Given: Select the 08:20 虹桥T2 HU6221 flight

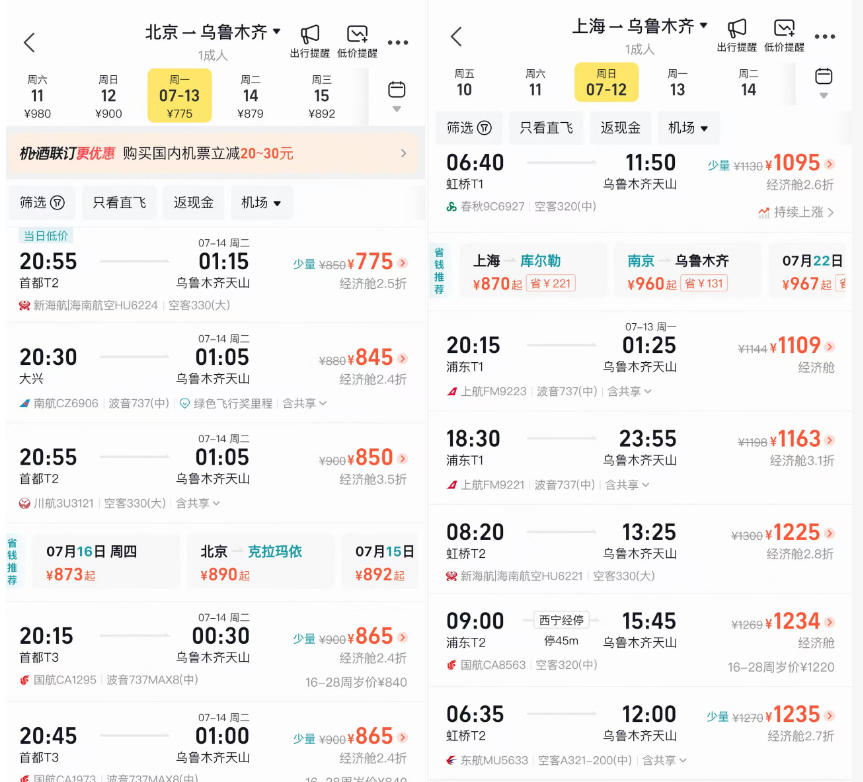Looking at the screenshot, I should (x=640, y=549).
